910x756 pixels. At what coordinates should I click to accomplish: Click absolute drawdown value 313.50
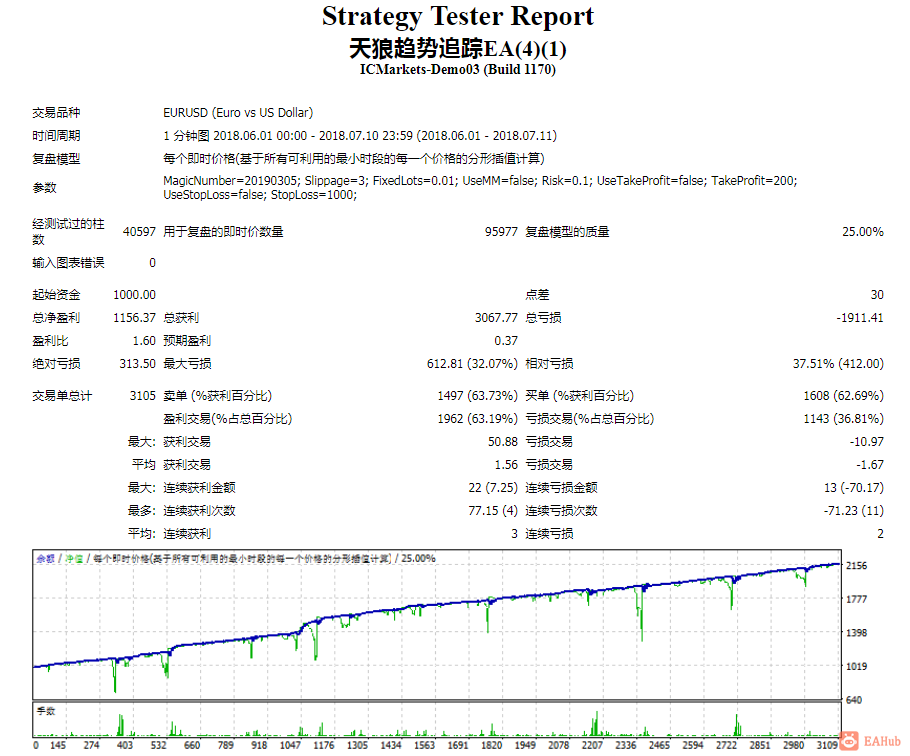point(138,364)
